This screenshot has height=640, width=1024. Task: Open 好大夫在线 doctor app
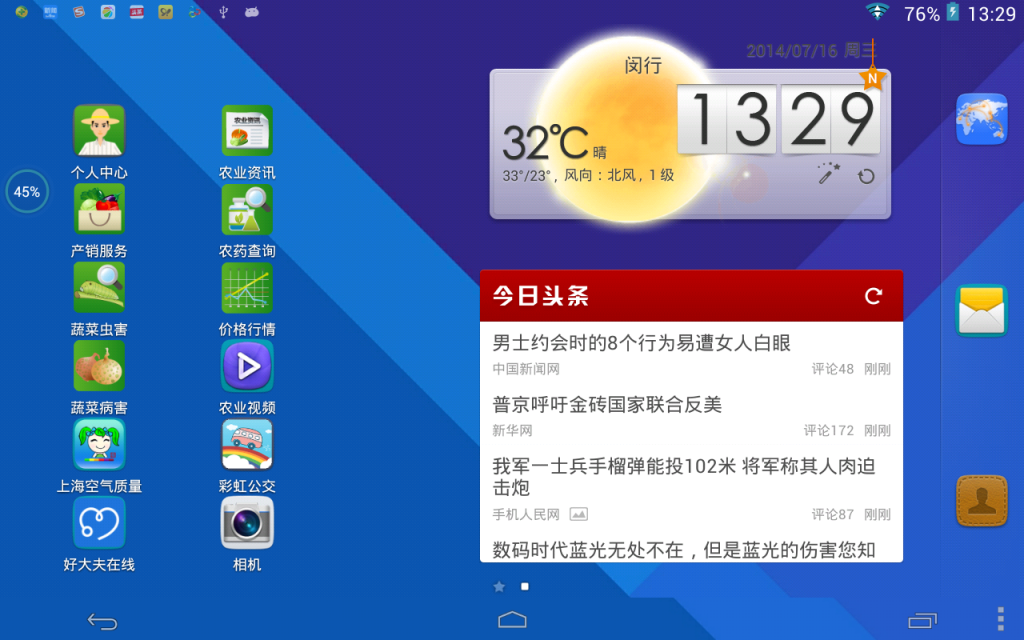point(99,523)
